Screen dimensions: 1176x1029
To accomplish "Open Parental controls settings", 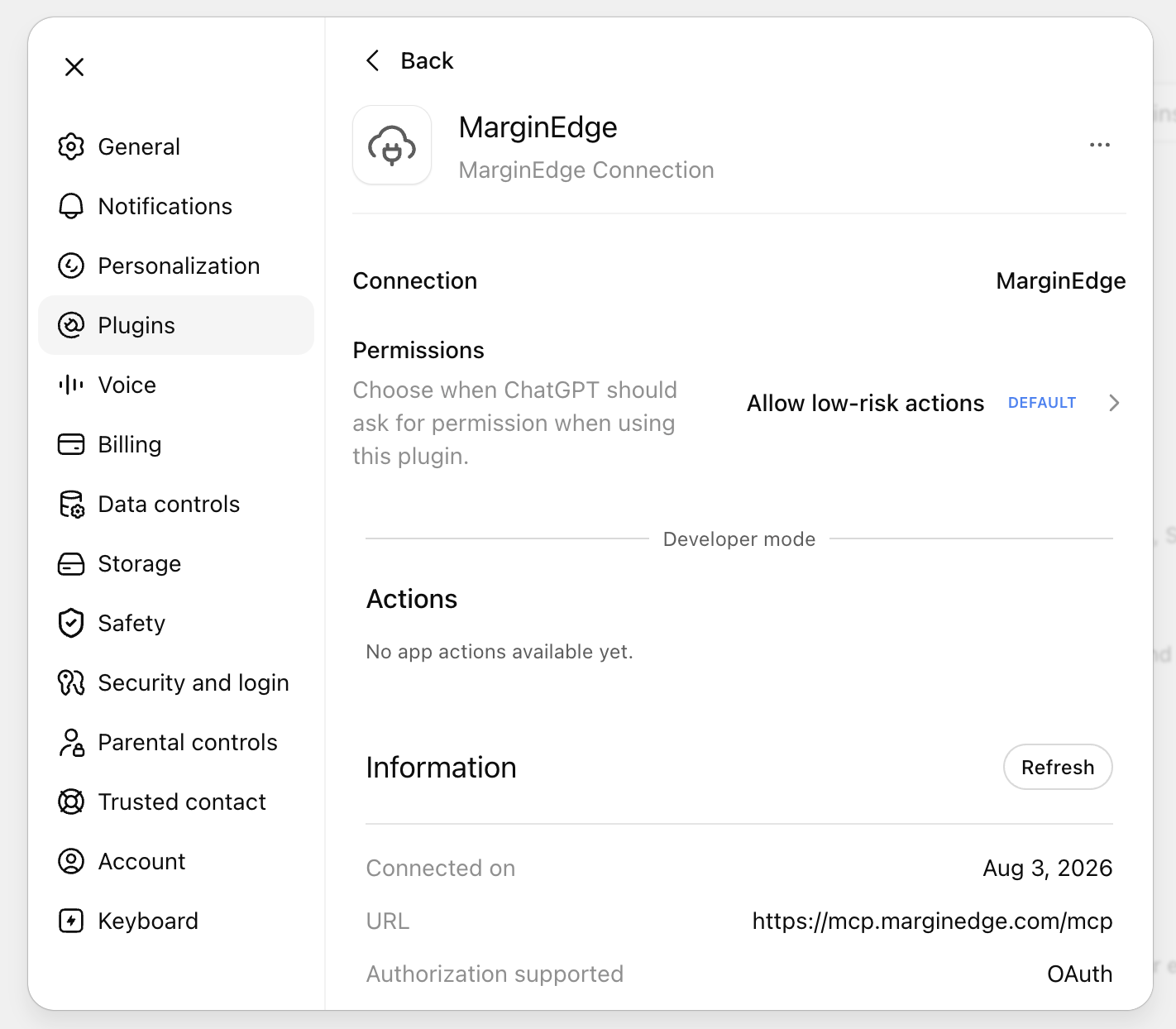I will click(x=176, y=742).
